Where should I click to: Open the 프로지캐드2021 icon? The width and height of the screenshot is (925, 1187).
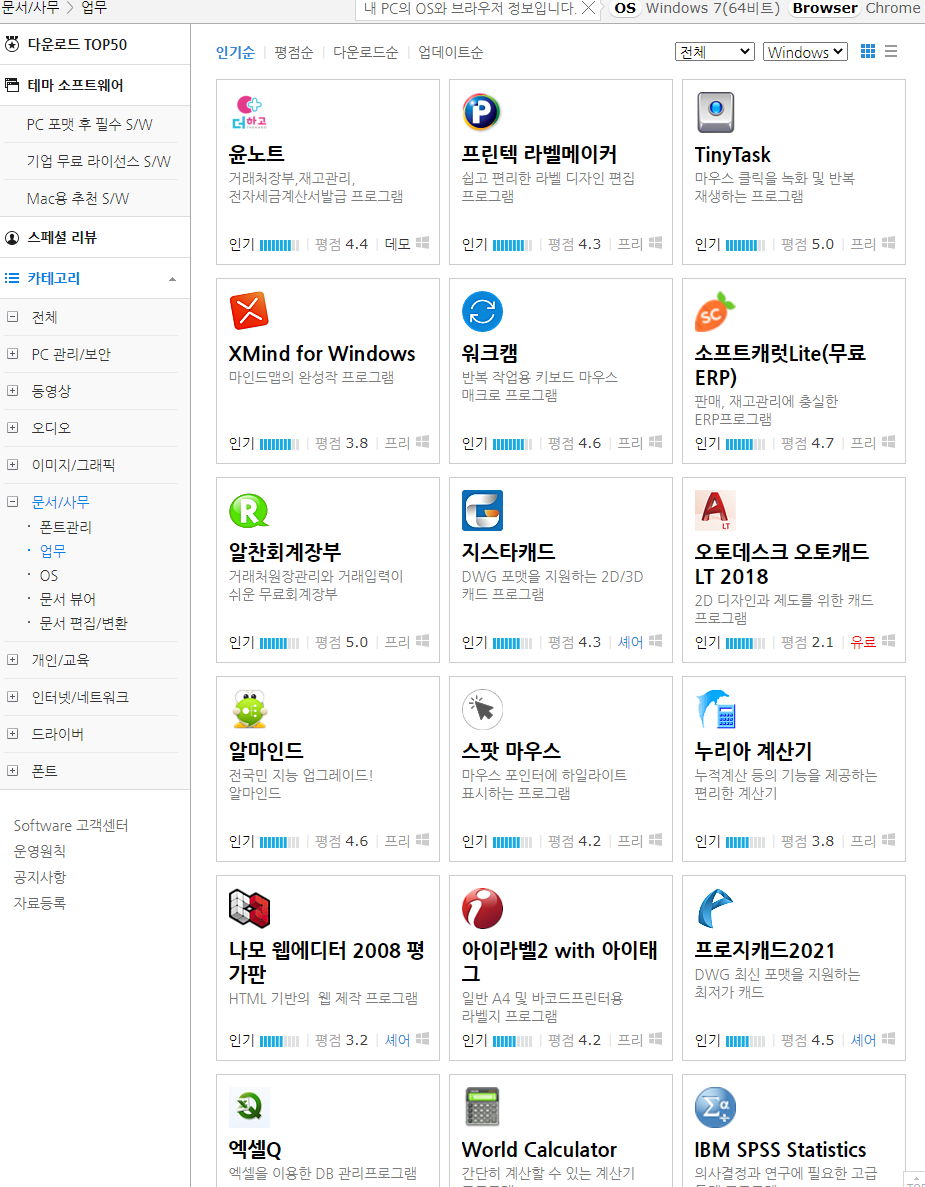715,908
